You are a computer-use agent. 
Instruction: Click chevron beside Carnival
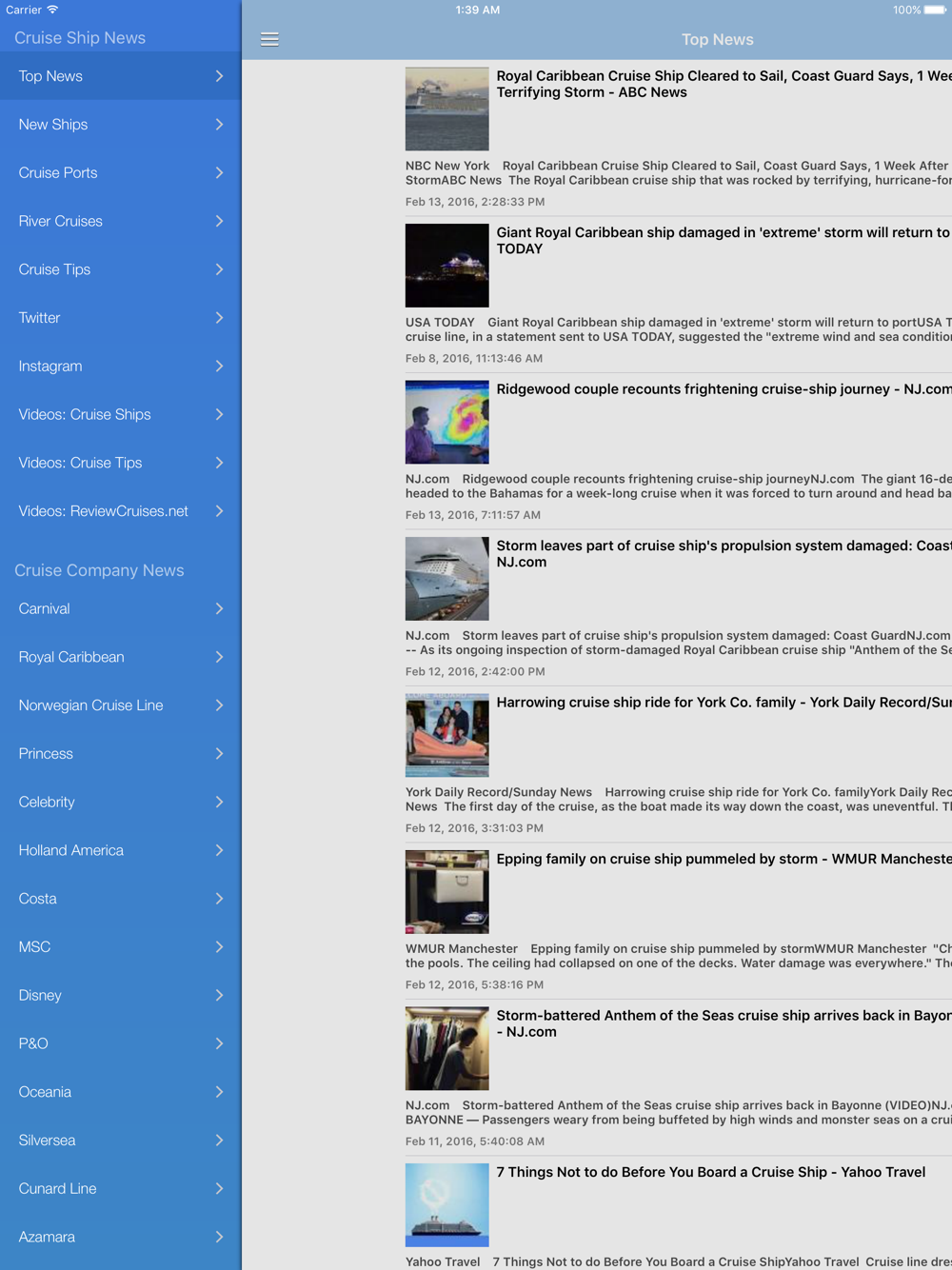point(219,608)
